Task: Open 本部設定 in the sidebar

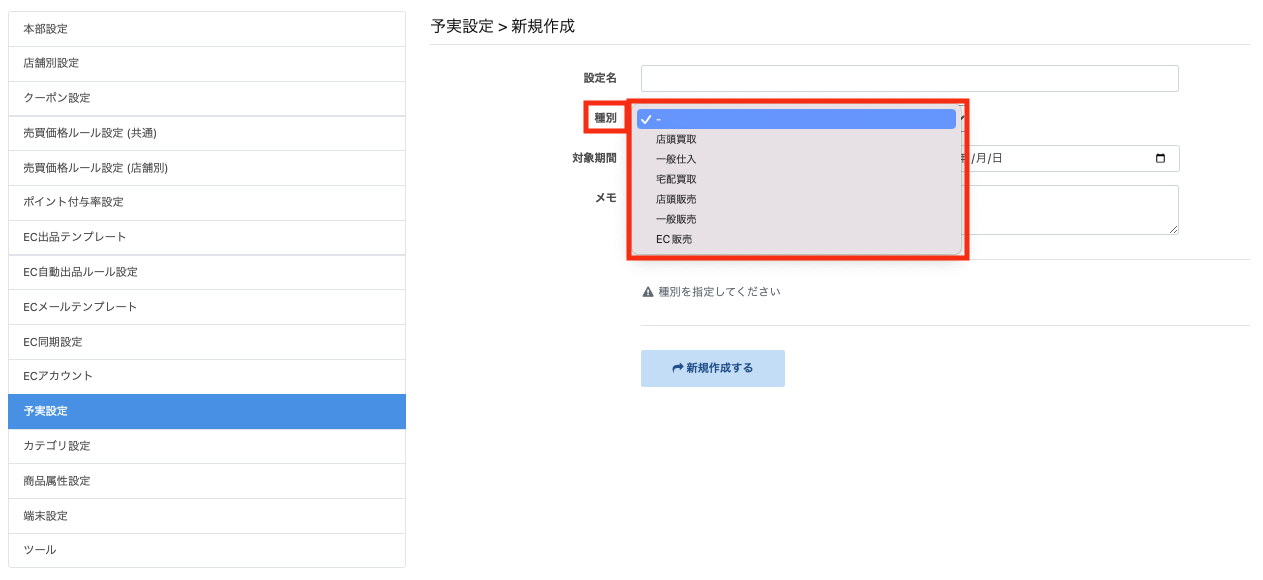Action: 207,29
